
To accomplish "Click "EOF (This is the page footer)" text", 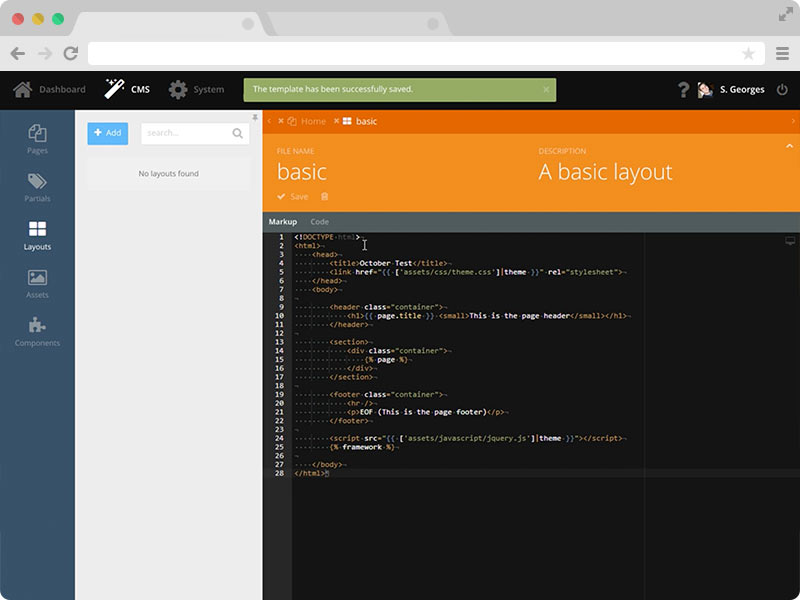I will point(424,412).
